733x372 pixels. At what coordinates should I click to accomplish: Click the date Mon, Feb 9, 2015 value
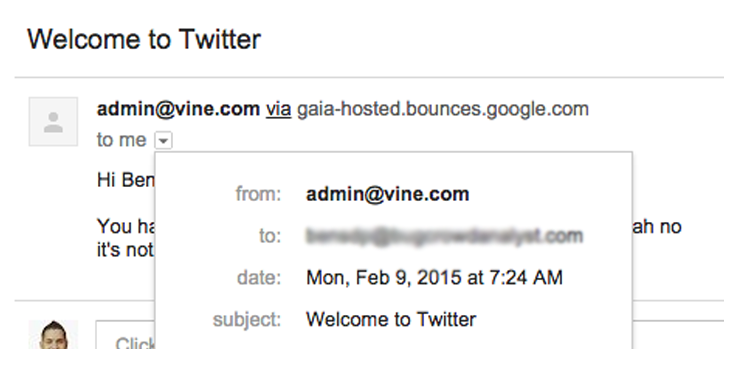pyautogui.click(x=434, y=278)
